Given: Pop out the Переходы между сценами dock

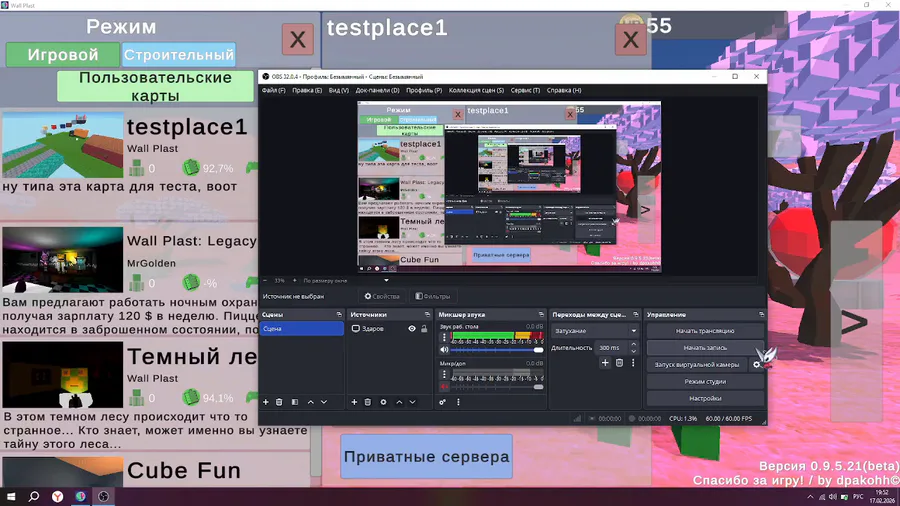Looking at the screenshot, I should [x=635, y=314].
